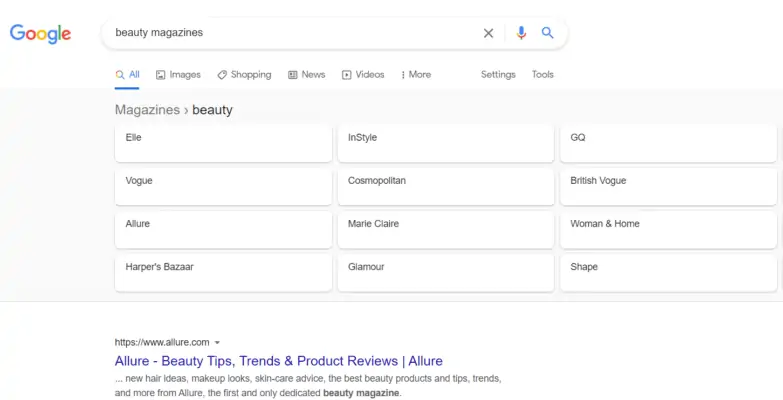Click the Google logo
783x400 pixels.
coord(40,33)
